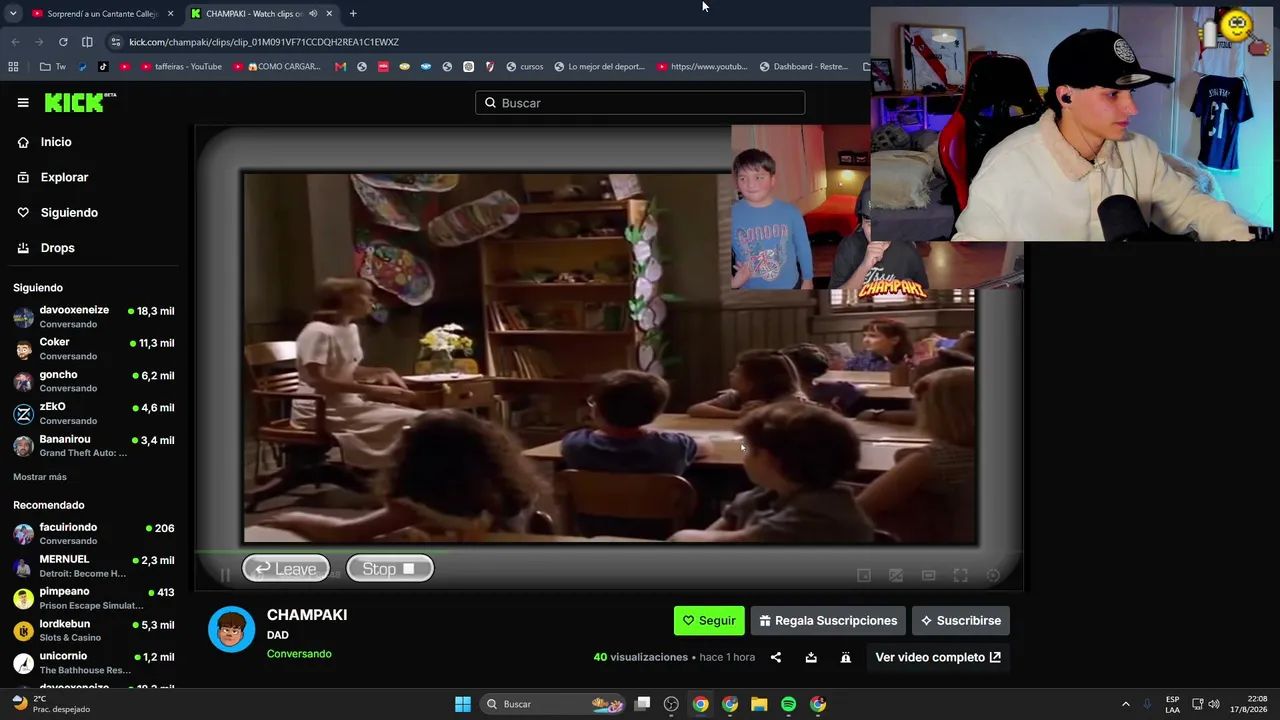Close the Sorprendí a un Cantante tab

point(170,14)
